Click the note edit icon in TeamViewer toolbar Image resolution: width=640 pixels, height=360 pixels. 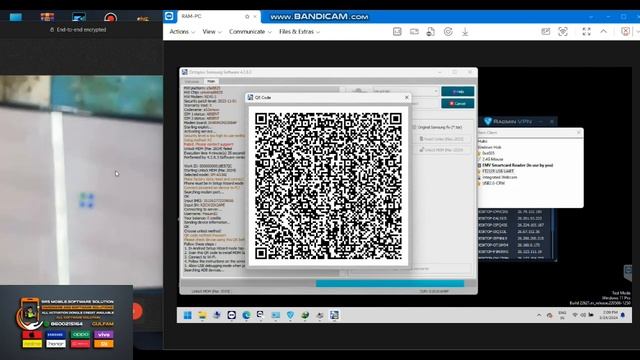(x=545, y=31)
